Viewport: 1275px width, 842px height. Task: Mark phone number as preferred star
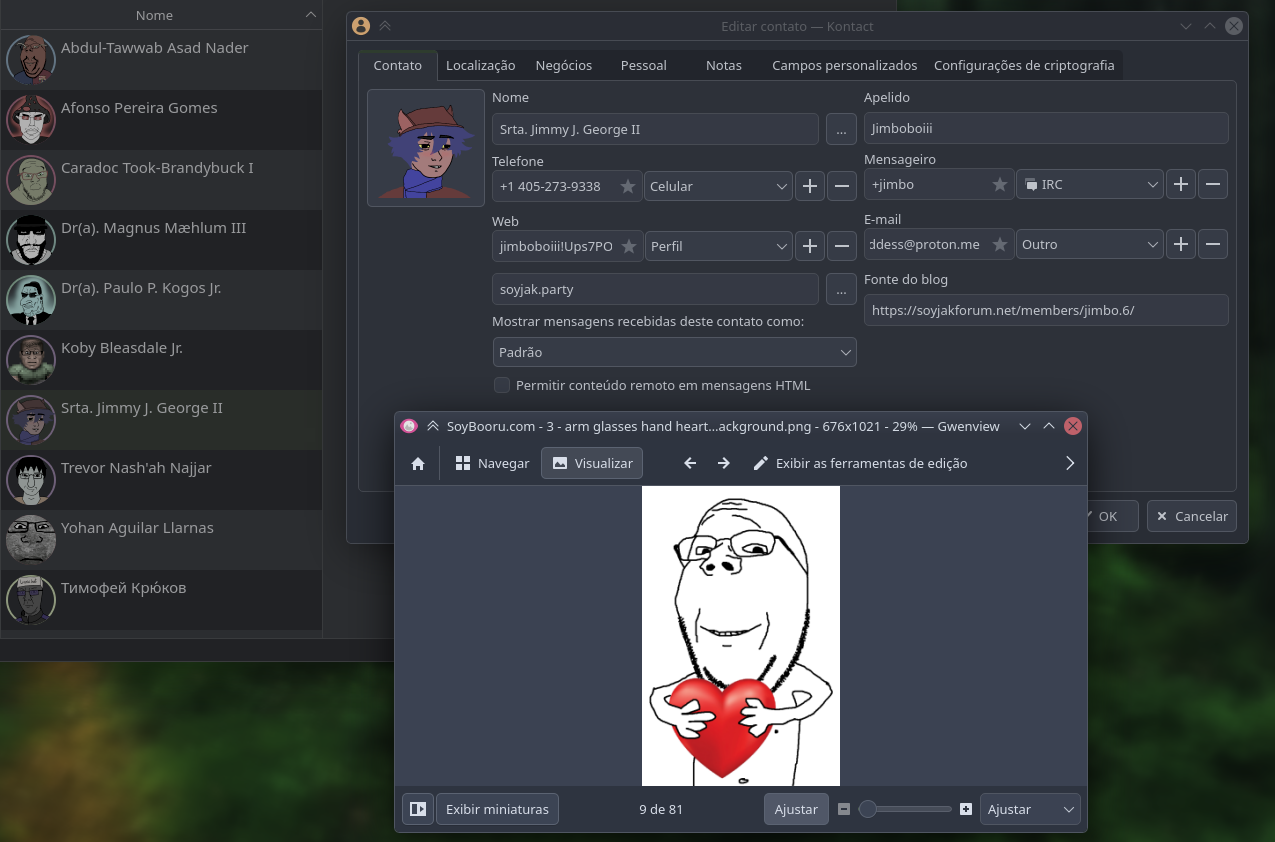tap(627, 186)
